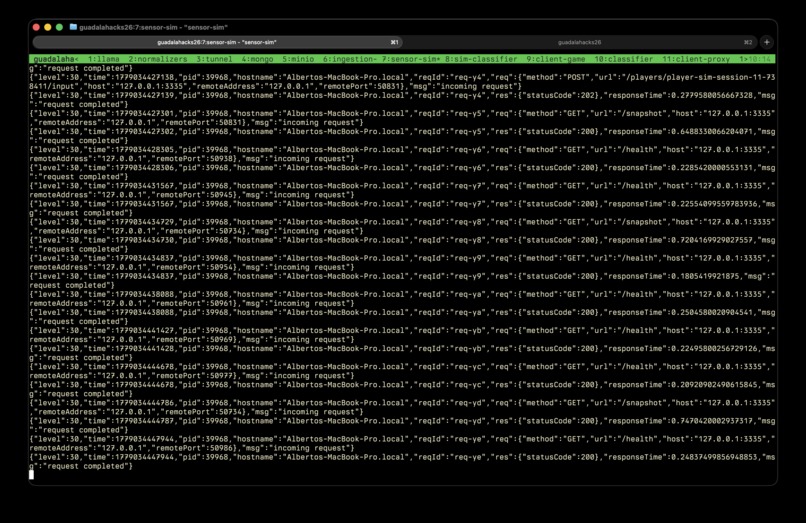Click the req-yb response log line
This screenshot has width=806, height=523.
(x=402, y=353)
